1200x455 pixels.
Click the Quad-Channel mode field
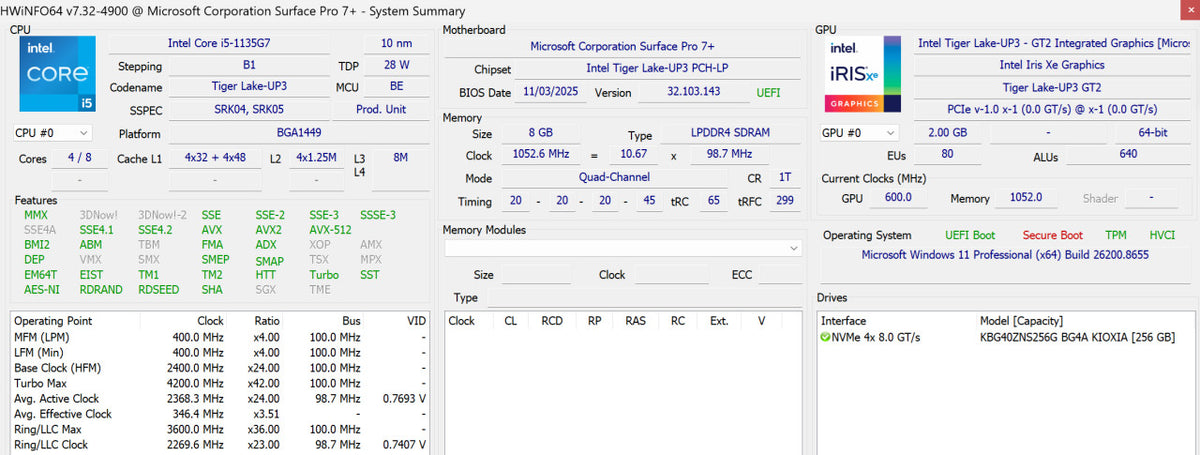[614, 177]
